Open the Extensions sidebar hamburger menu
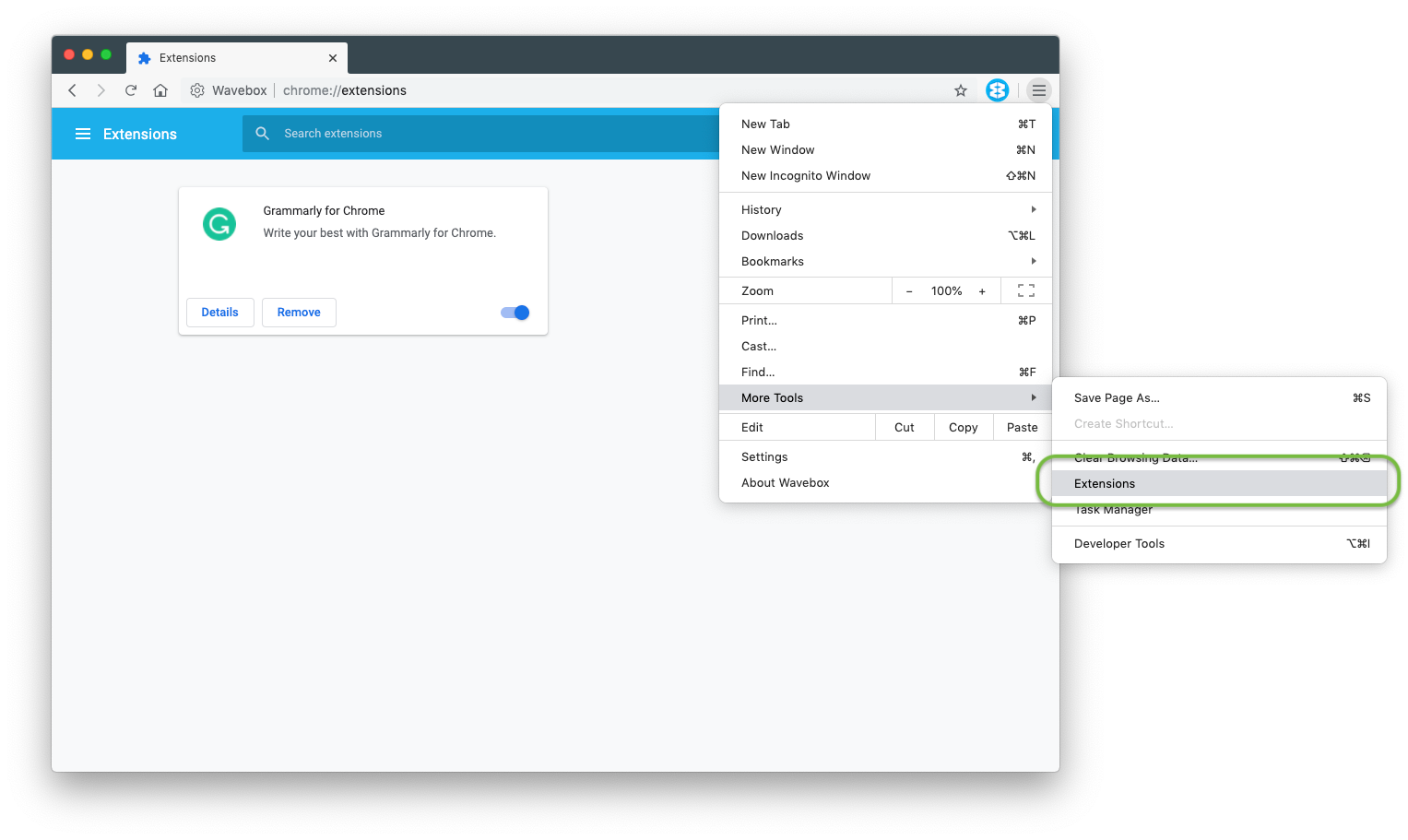1408x840 pixels. pos(83,134)
